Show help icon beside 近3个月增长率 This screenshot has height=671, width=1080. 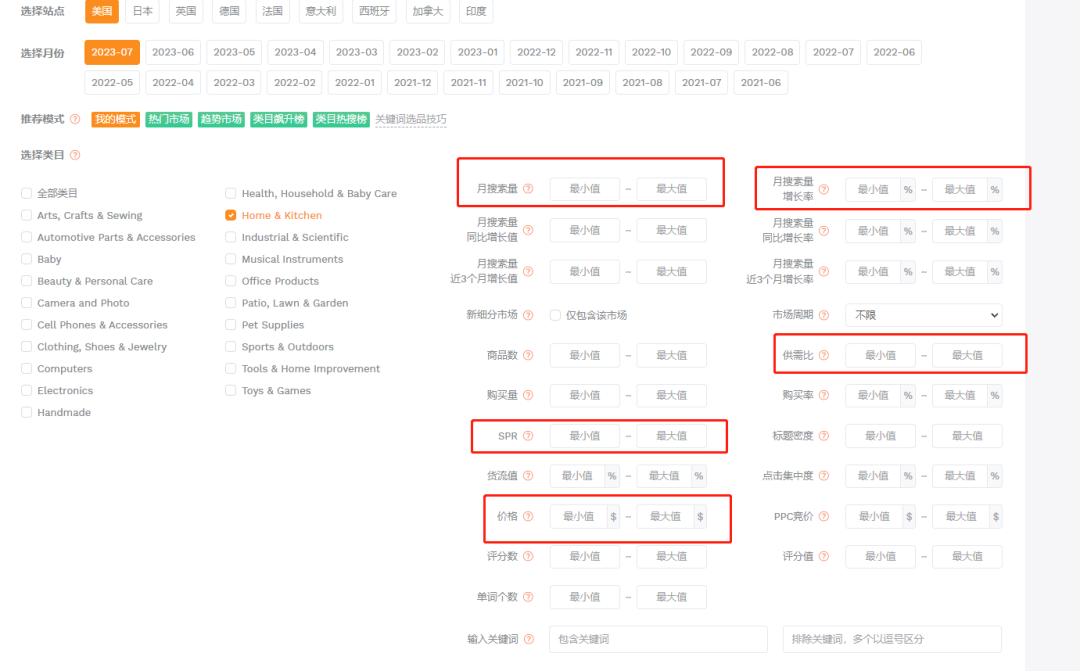[x=824, y=271]
